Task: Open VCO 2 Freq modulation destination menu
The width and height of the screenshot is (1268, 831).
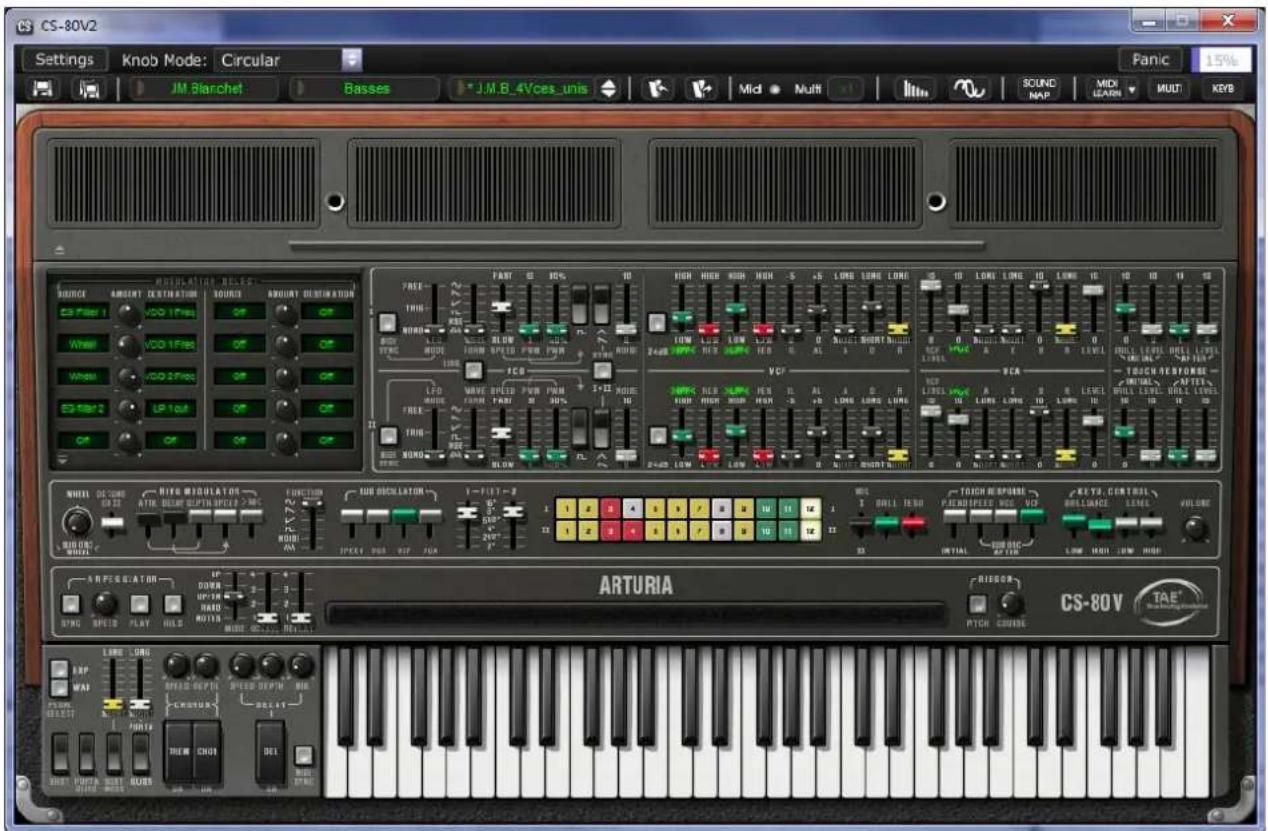Action: coord(173,376)
